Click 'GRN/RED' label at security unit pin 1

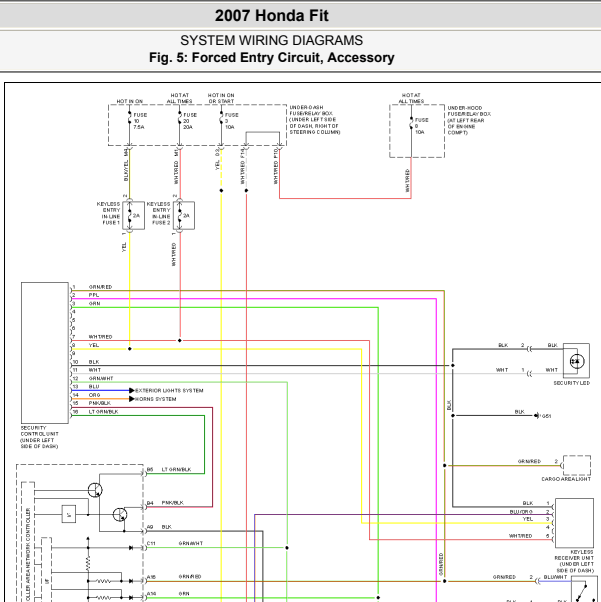point(100,287)
